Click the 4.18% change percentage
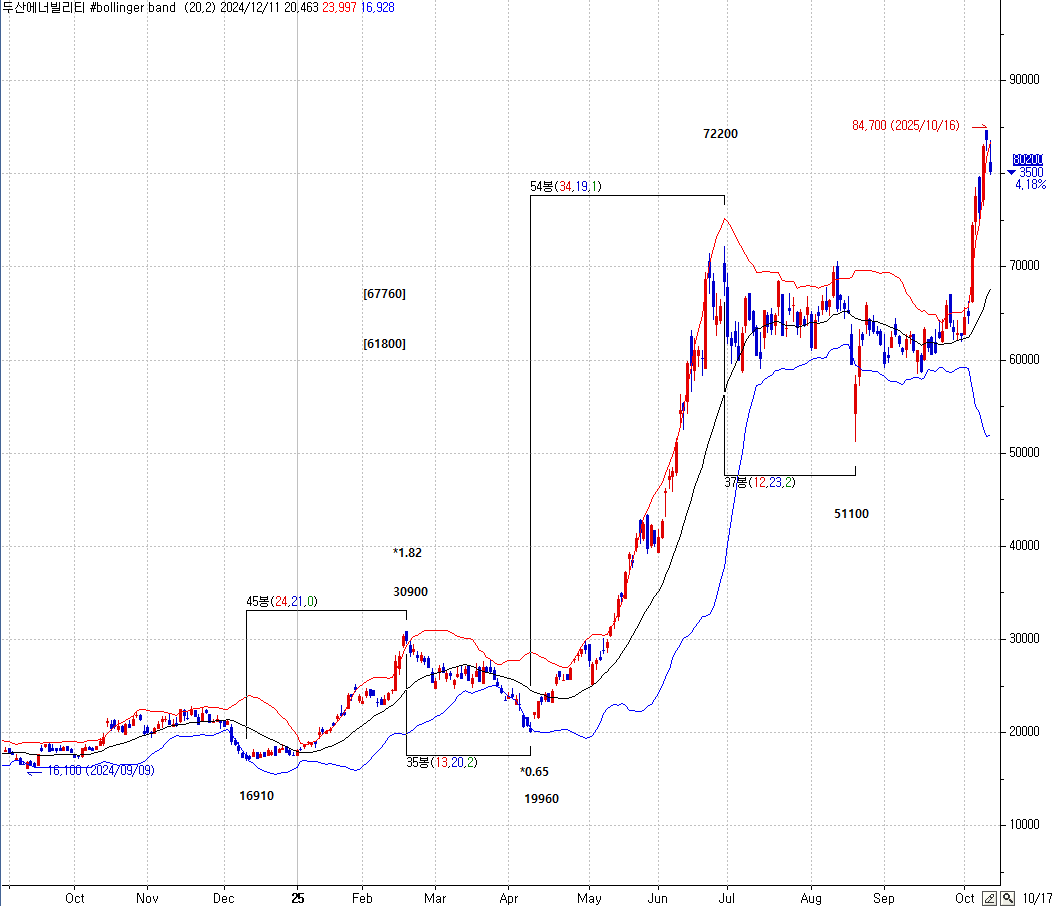1058x906 pixels. (x=1030, y=184)
